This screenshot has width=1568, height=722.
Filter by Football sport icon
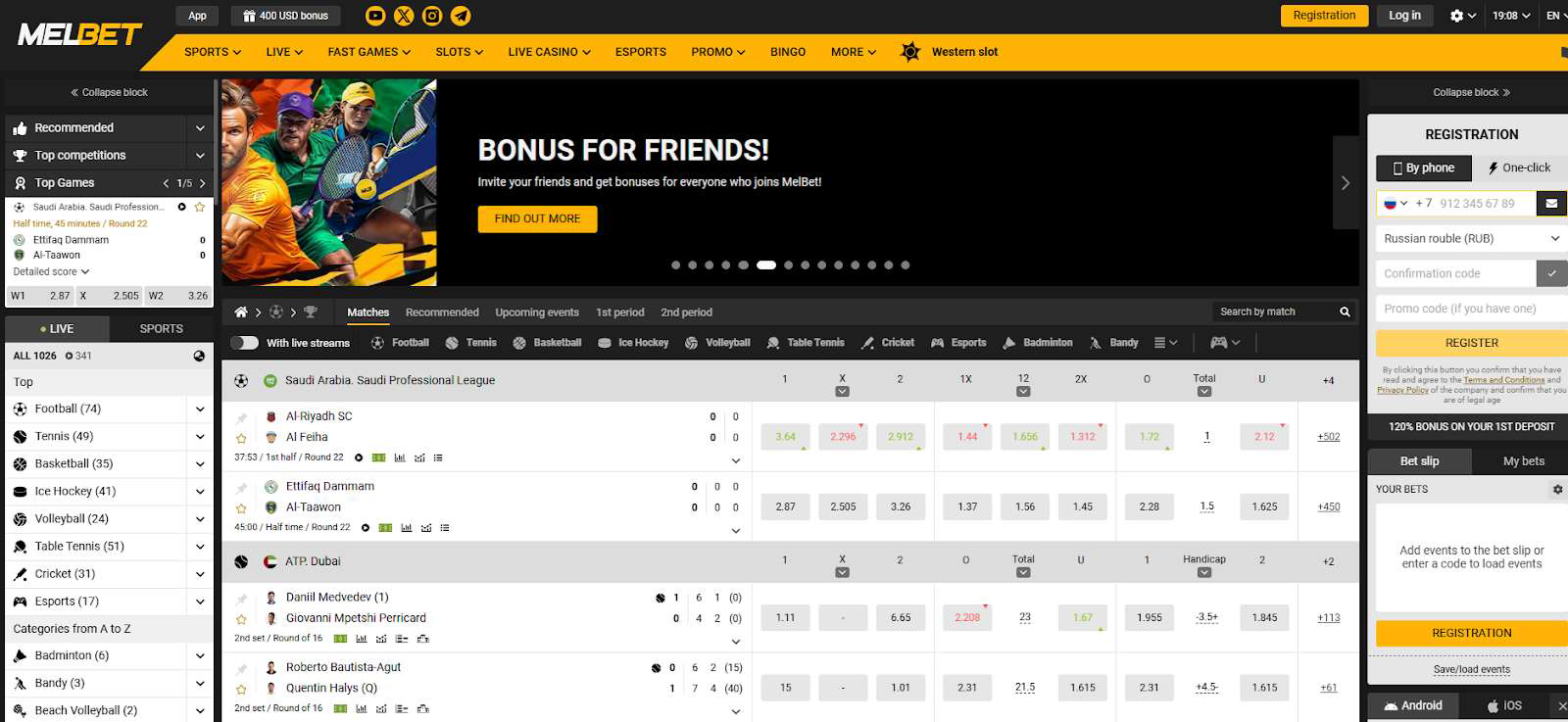tap(377, 343)
